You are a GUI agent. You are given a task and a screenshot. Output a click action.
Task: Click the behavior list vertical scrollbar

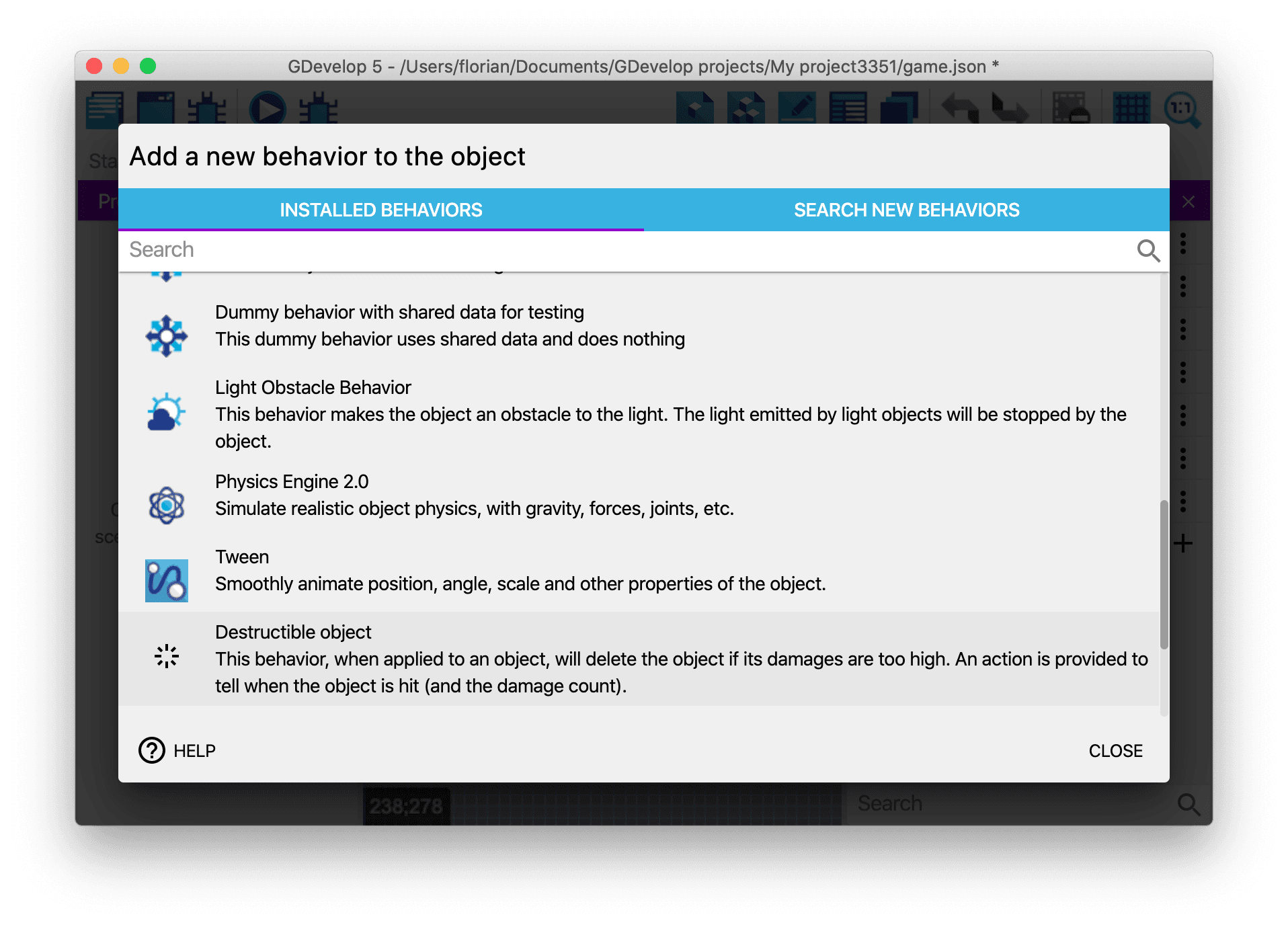(x=1164, y=574)
